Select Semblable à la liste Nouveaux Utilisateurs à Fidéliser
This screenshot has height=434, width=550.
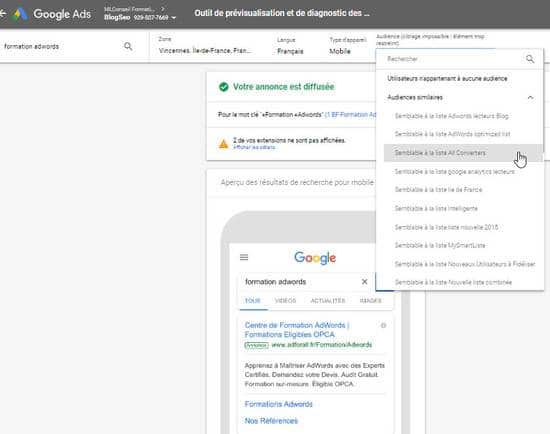coord(465,264)
